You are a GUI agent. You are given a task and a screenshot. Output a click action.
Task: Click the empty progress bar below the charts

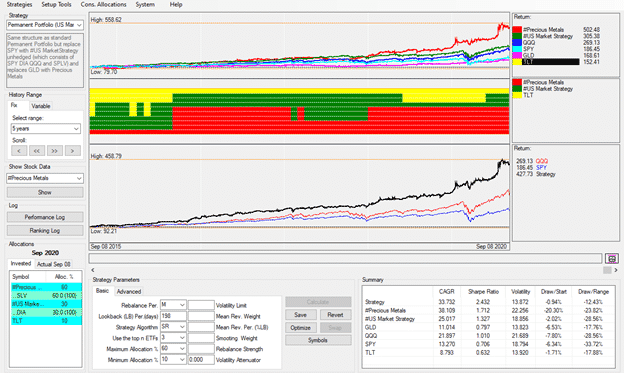[345, 259]
